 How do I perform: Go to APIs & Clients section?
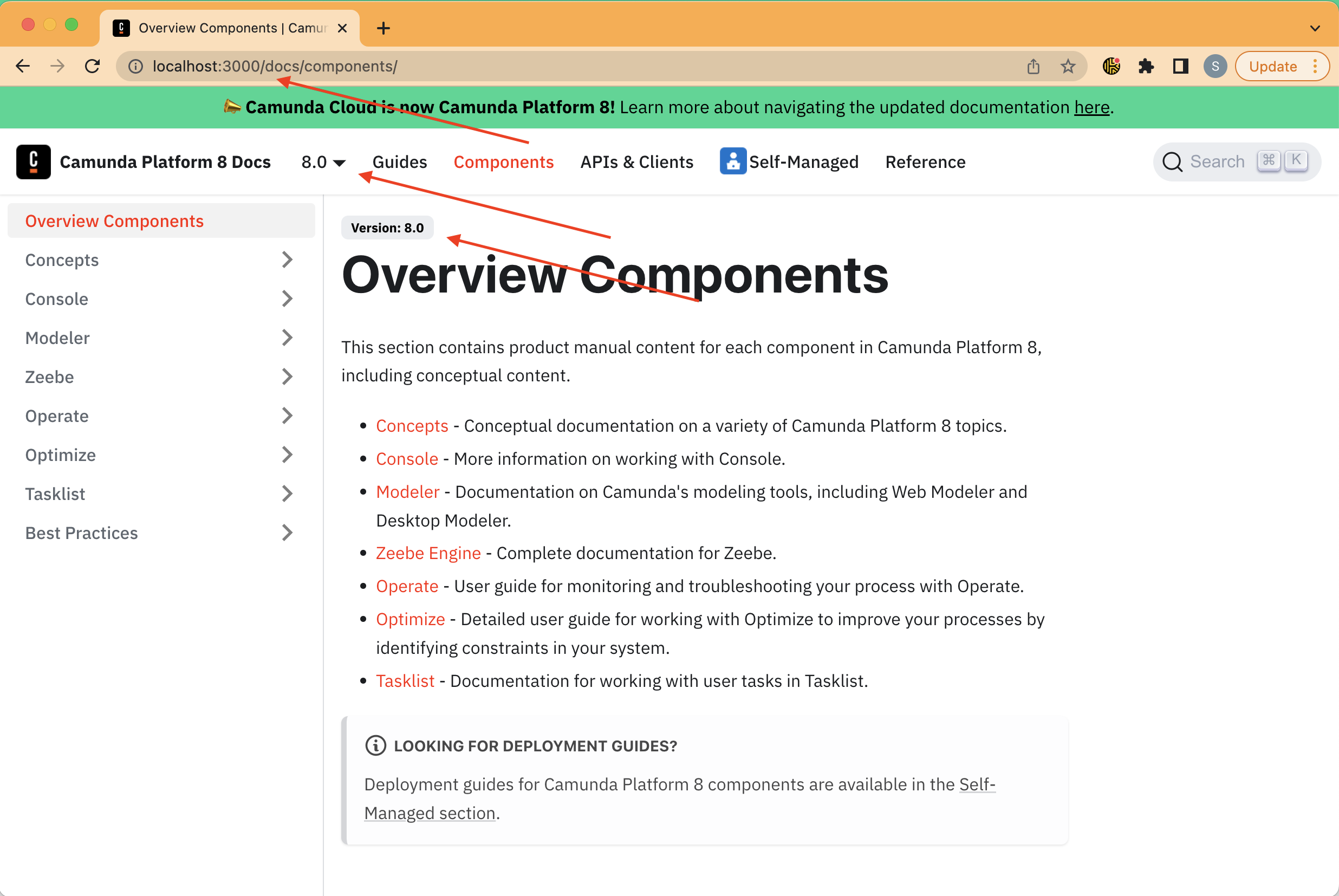click(x=636, y=163)
